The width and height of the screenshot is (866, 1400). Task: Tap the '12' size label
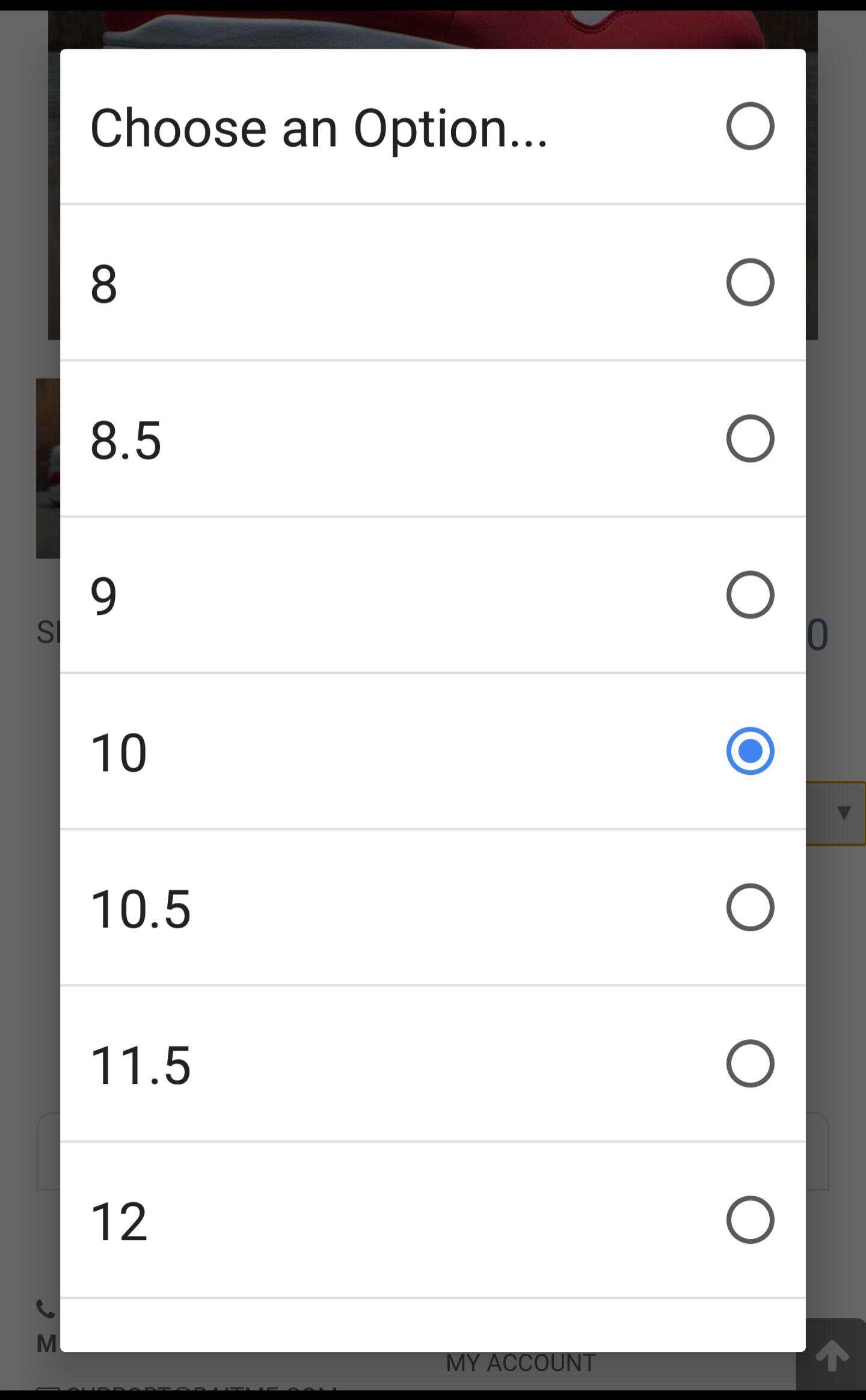tap(118, 1221)
